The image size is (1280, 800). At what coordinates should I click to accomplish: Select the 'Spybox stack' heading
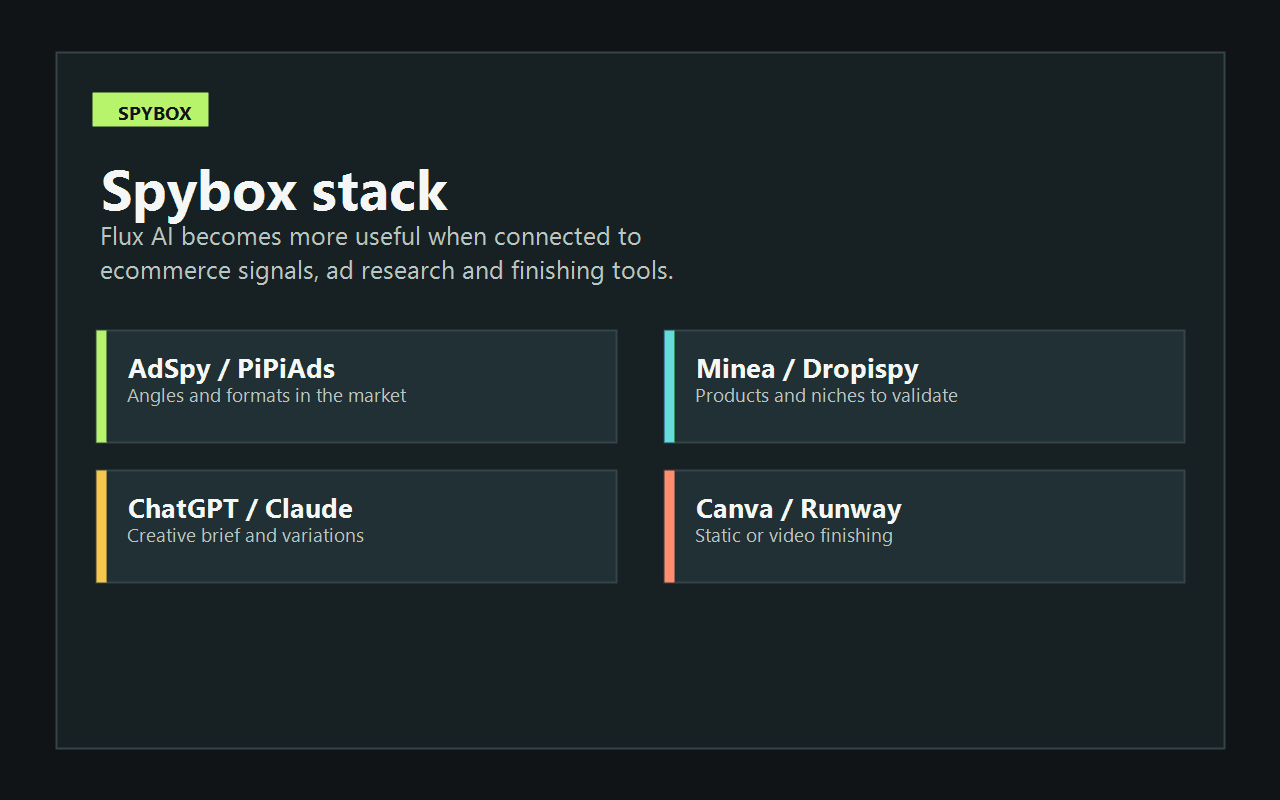[x=274, y=191]
